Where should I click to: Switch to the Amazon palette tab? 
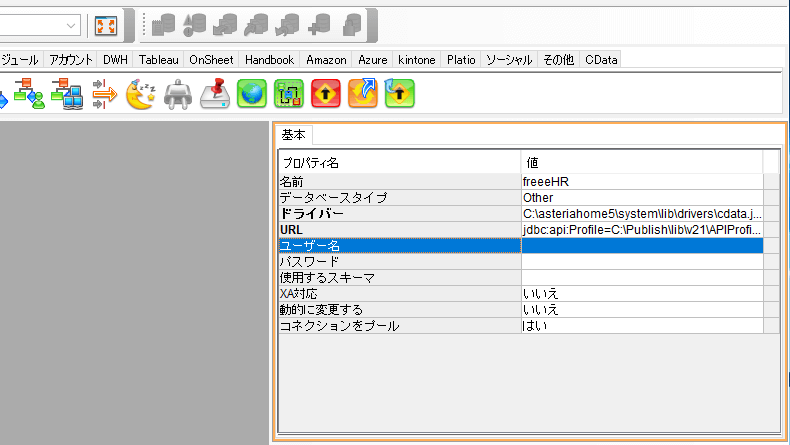tap(326, 60)
